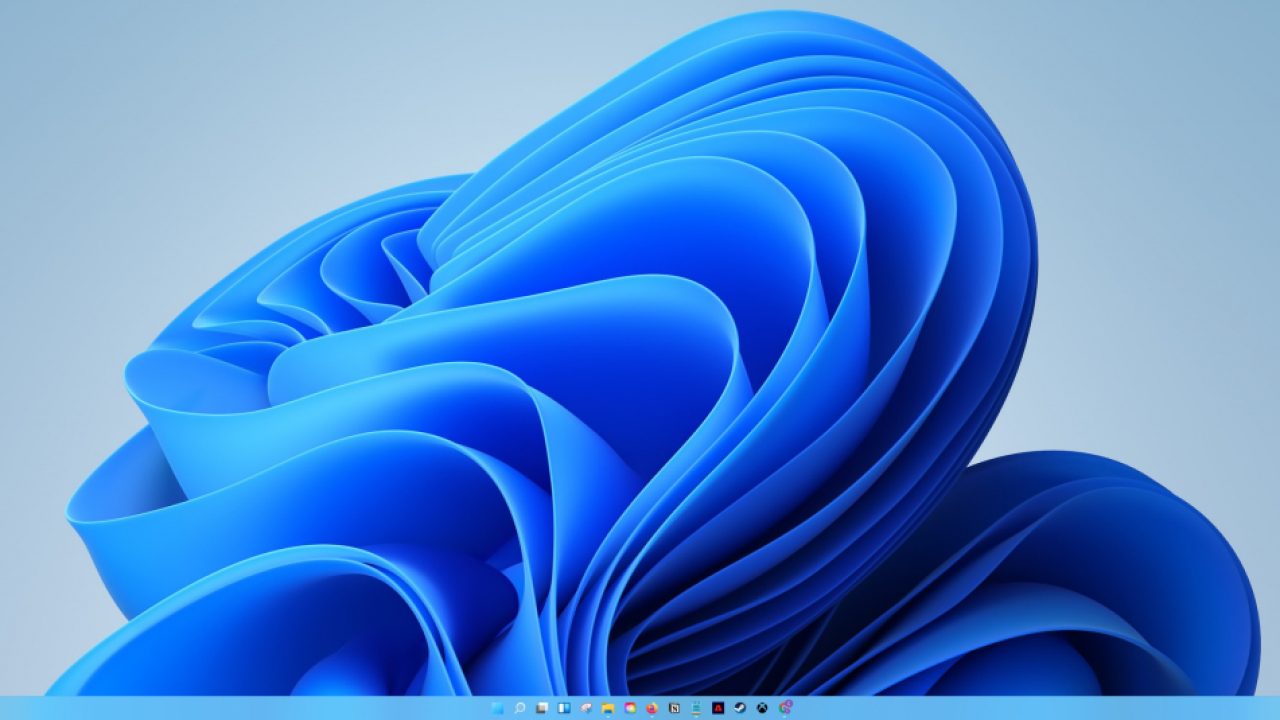Switch windows using the Task View icon
The width and height of the screenshot is (1280, 720).
(544, 707)
